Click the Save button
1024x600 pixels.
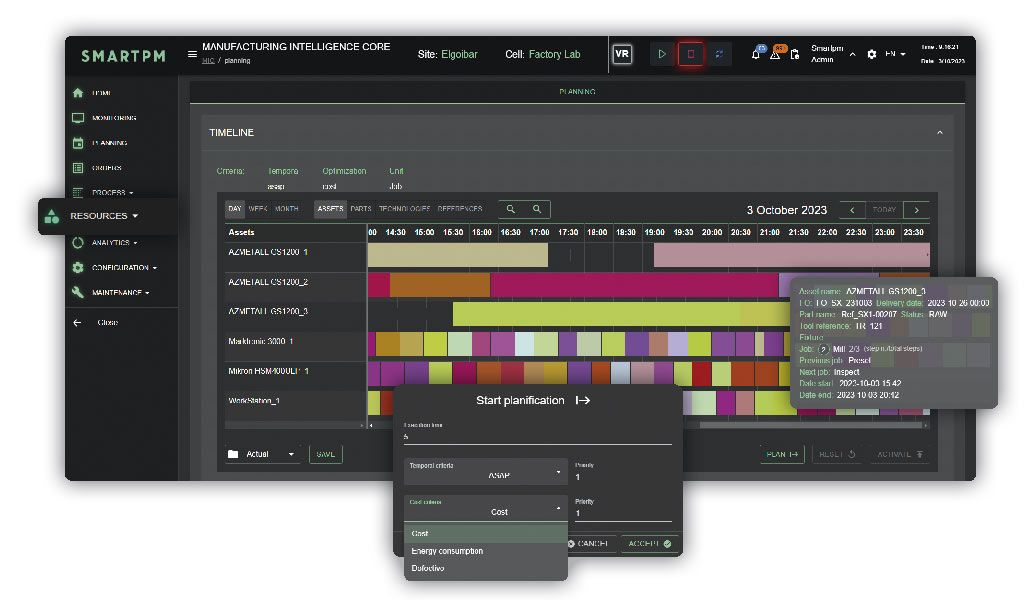(325, 454)
